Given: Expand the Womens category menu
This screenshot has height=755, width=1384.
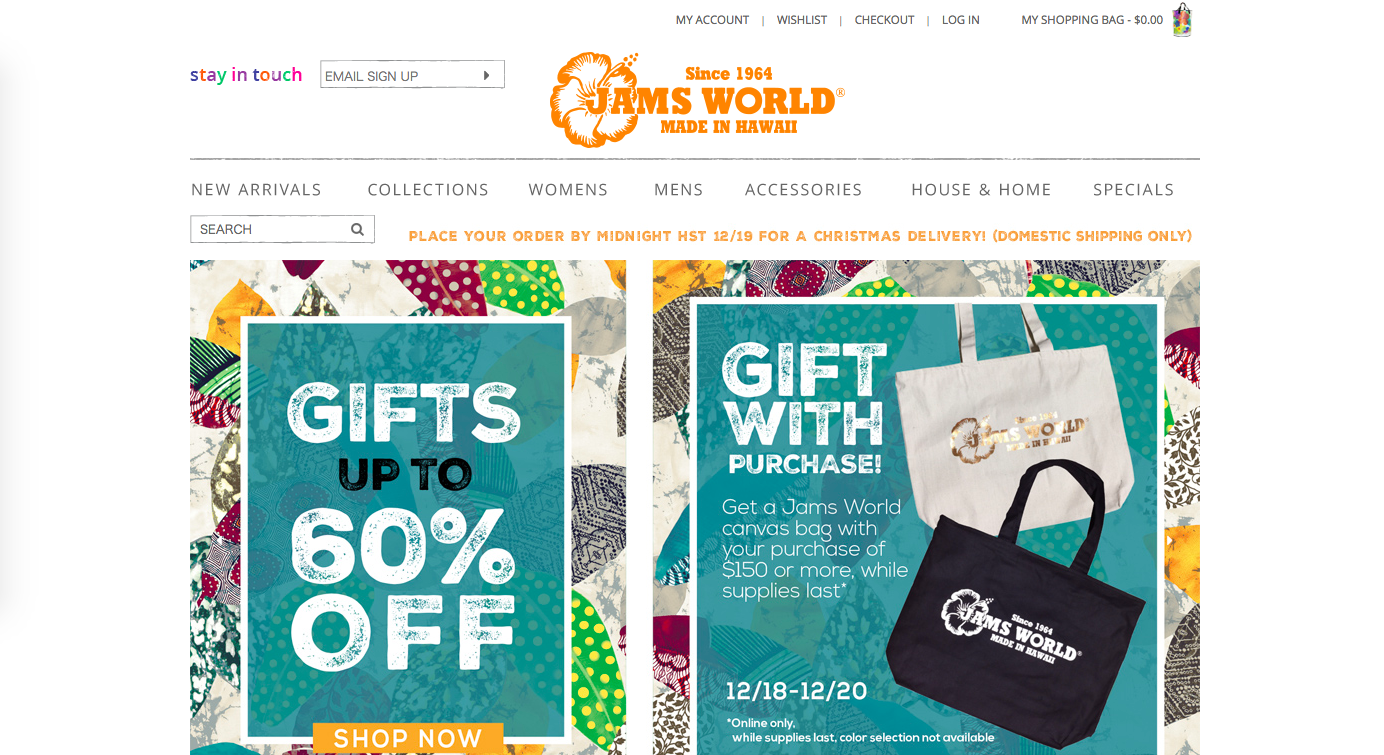Looking at the screenshot, I should (x=568, y=190).
